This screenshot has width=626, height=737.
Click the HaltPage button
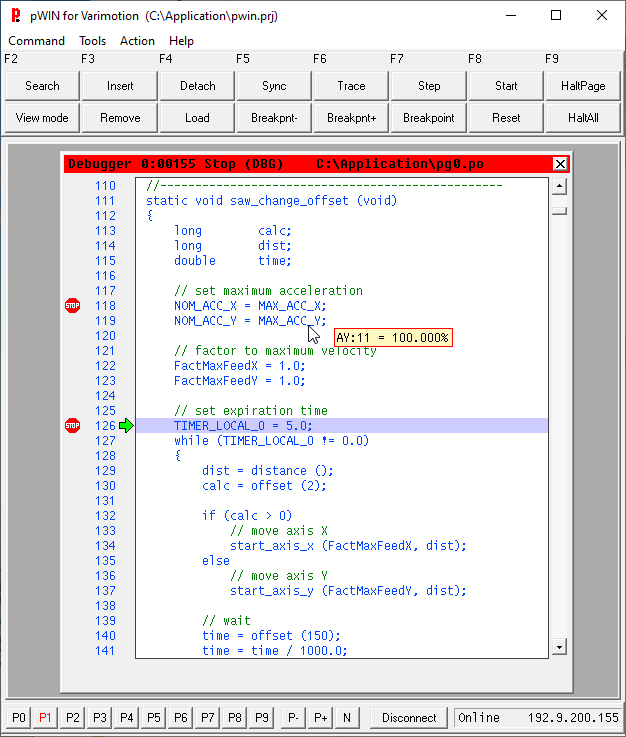click(583, 86)
